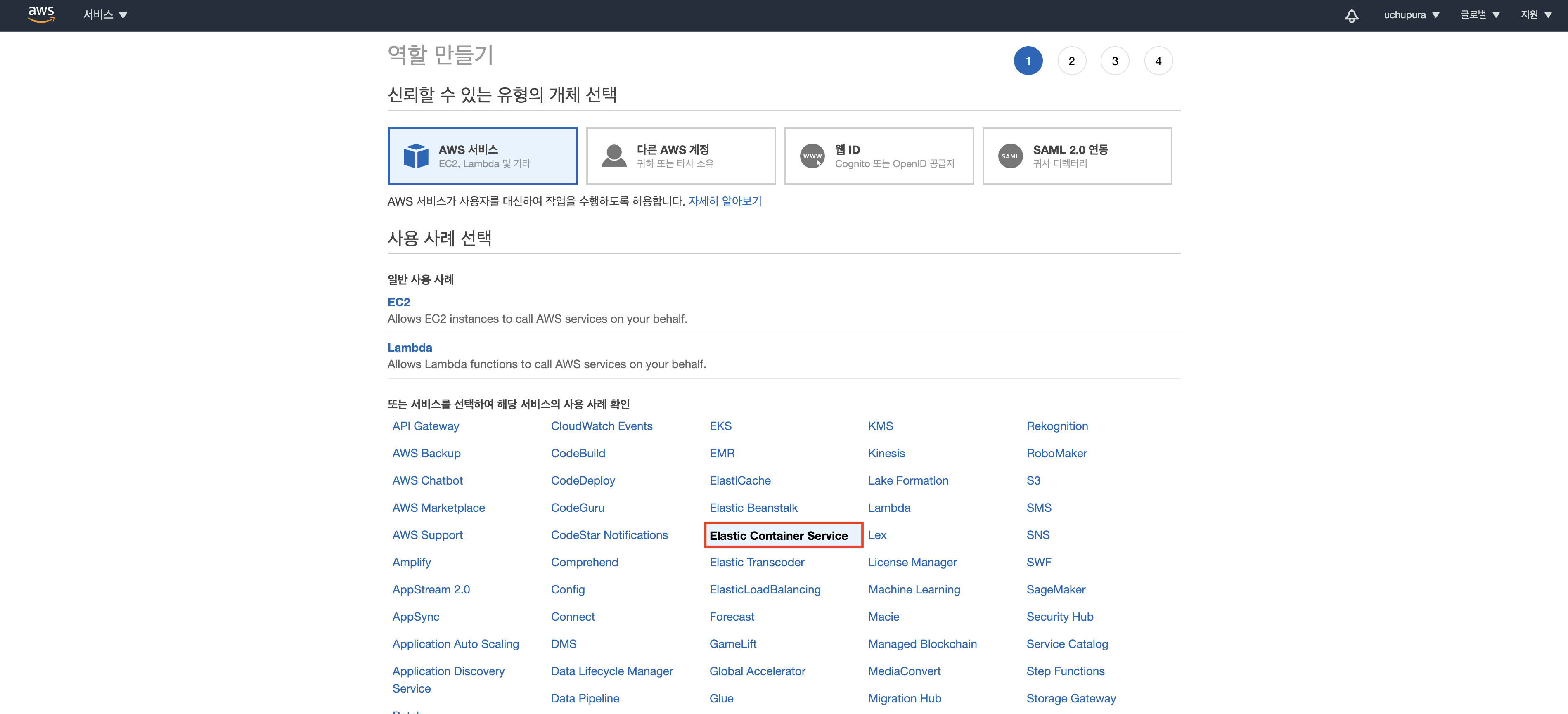The width and height of the screenshot is (1568, 714).
Task: Select SageMaker service
Action: click(1056, 589)
